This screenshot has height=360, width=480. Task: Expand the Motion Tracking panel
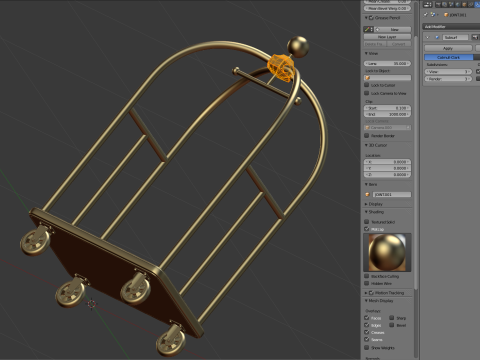click(366, 293)
